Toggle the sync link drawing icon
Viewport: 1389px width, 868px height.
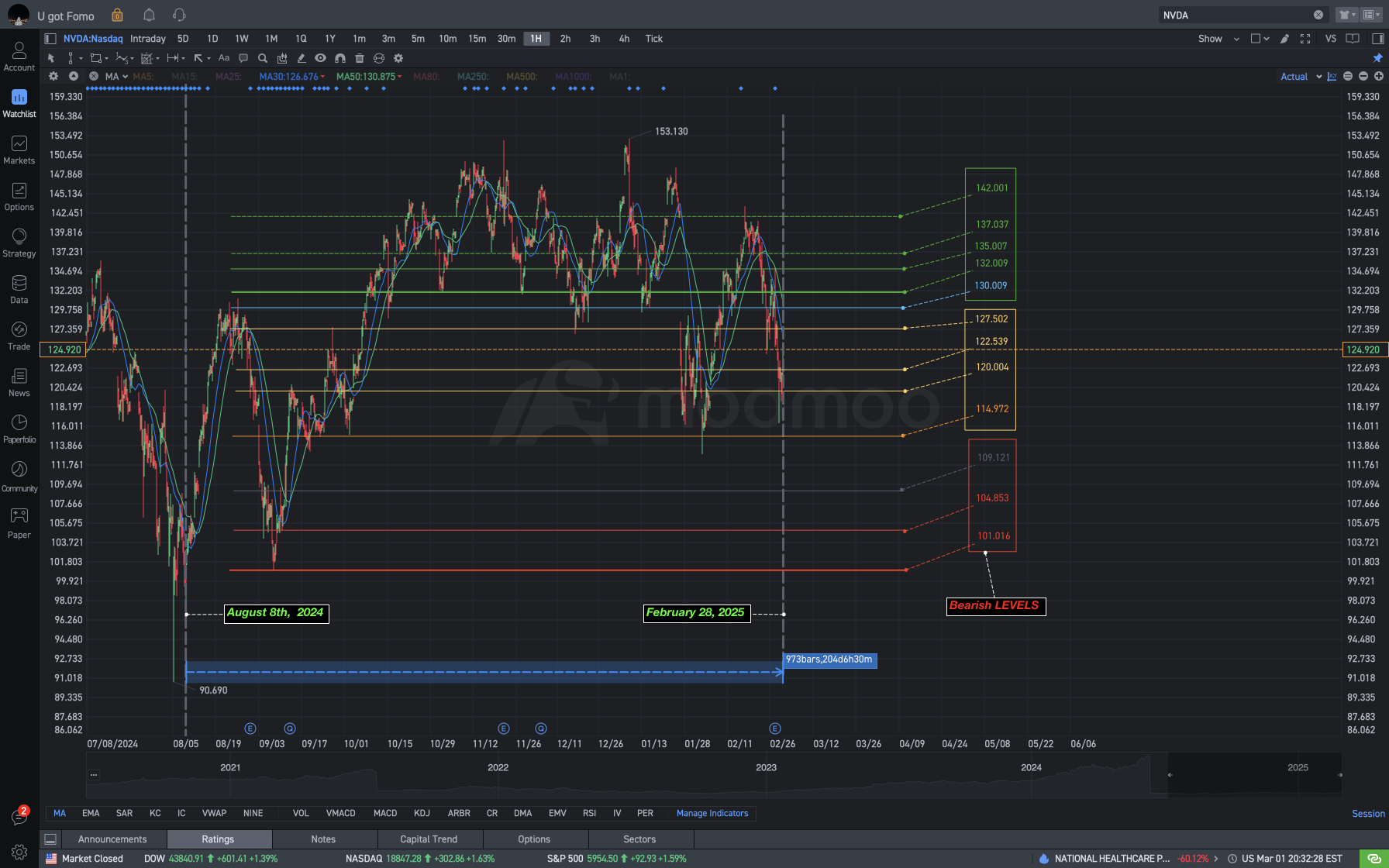pyautogui.click(x=378, y=58)
